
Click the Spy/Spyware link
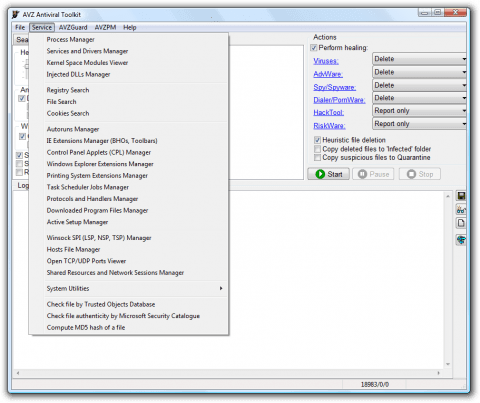(335, 87)
